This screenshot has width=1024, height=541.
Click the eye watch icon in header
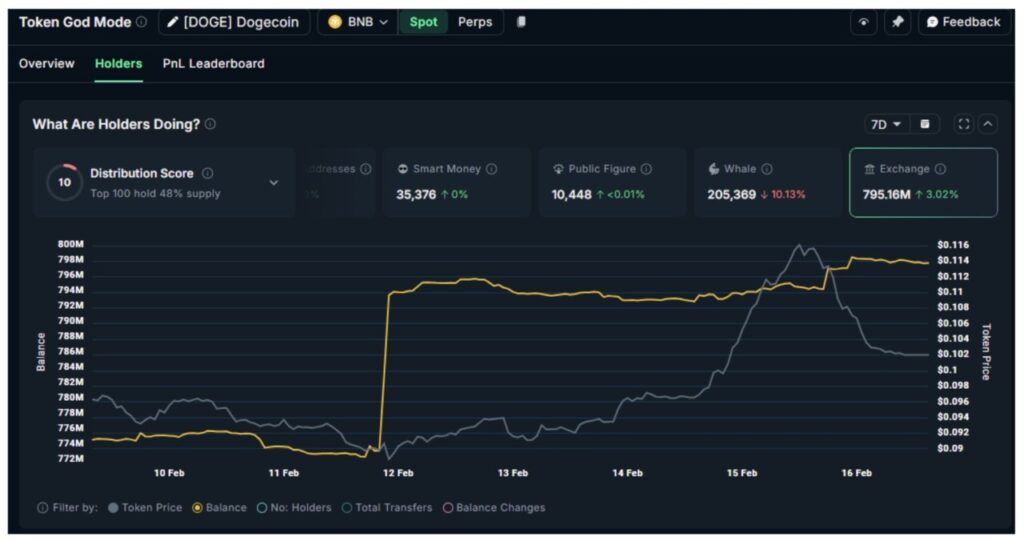863,22
